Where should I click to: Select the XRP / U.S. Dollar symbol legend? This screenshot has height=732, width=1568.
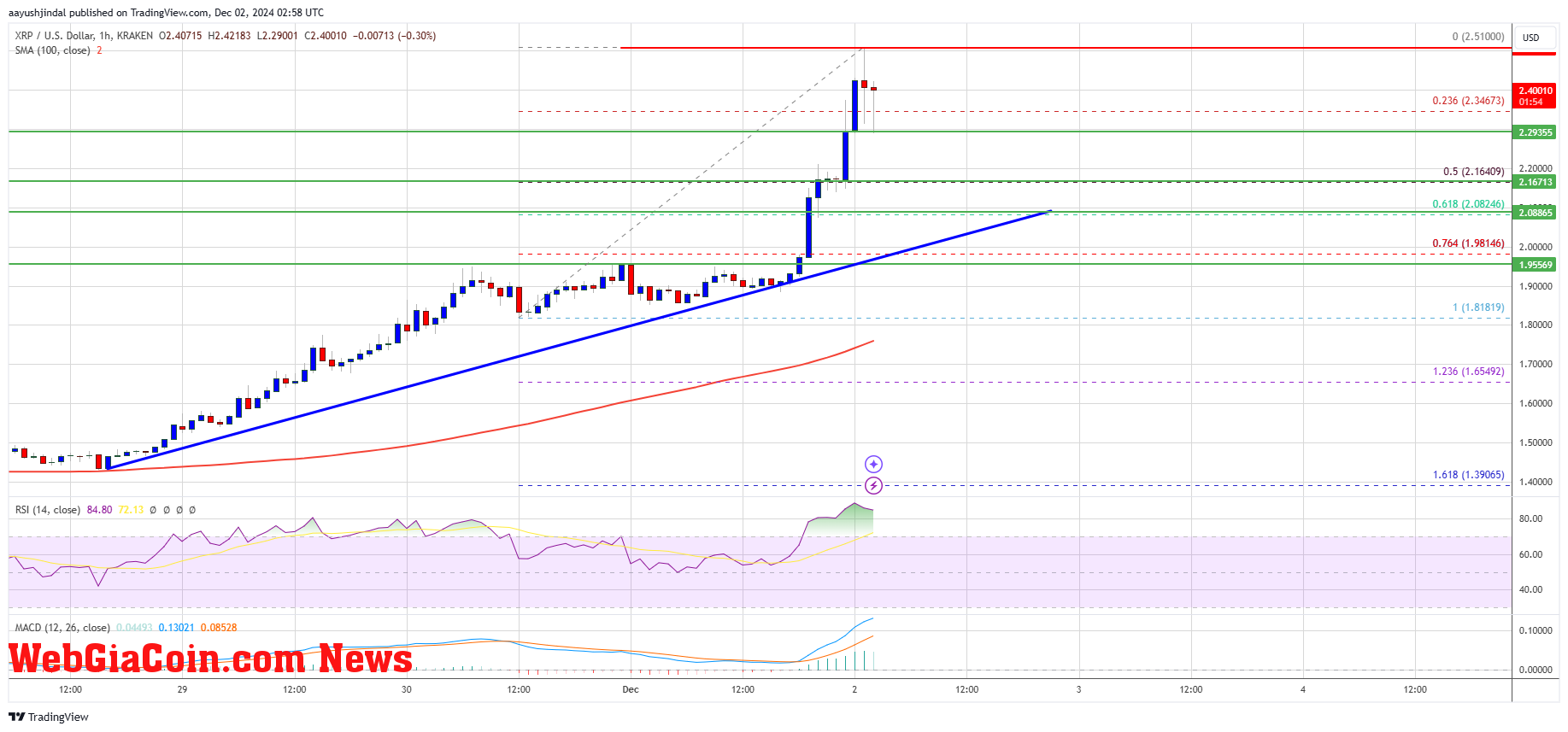pyautogui.click(x=84, y=36)
